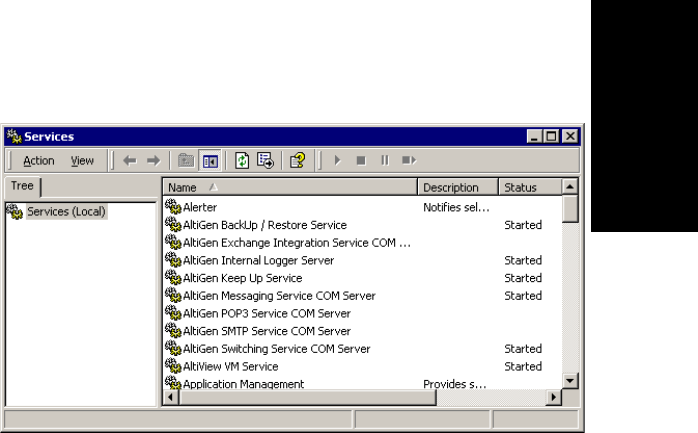Click the Refresh toolbar icon
Screen dimensions: 698x433
[242, 161]
